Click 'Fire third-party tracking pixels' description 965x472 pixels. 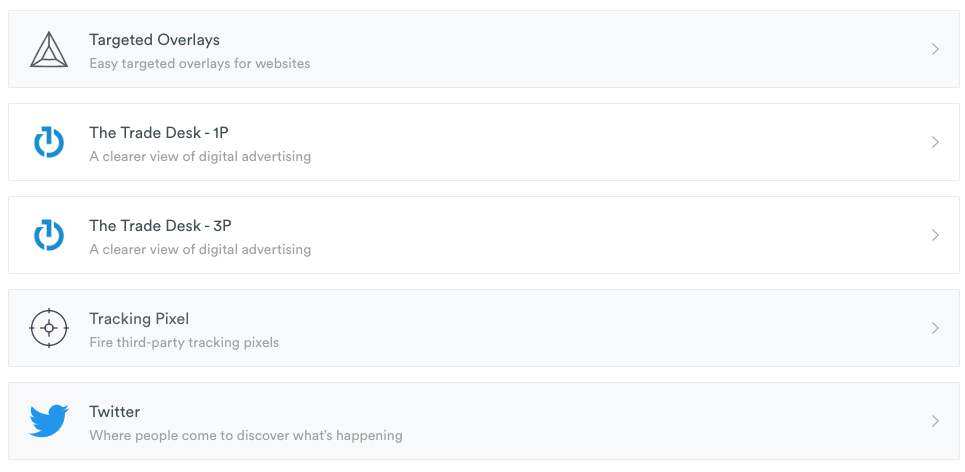184,342
